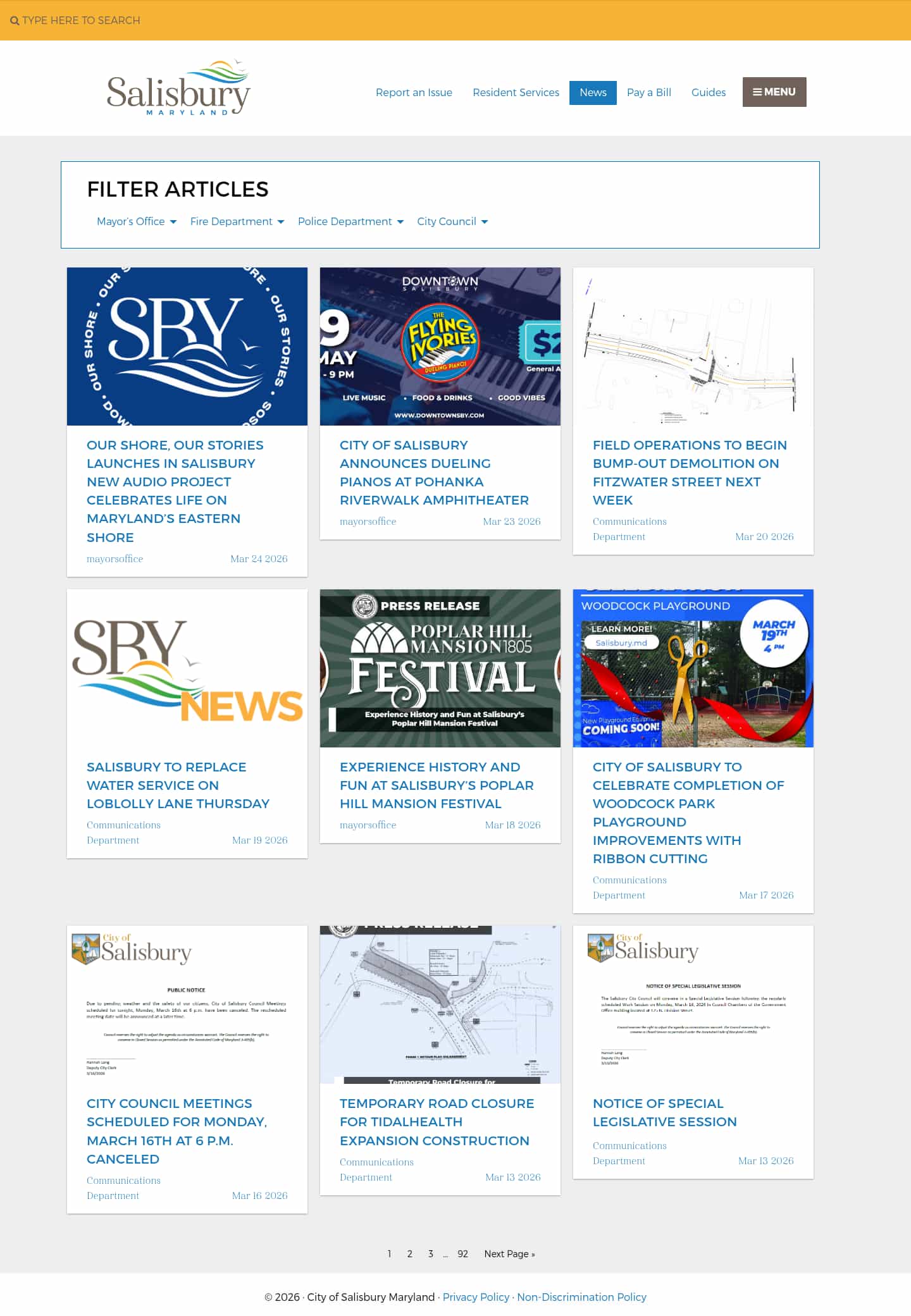Click Communications Department on Fitzwater Street article
Image resolution: width=911 pixels, height=1316 pixels.
pyautogui.click(x=629, y=529)
